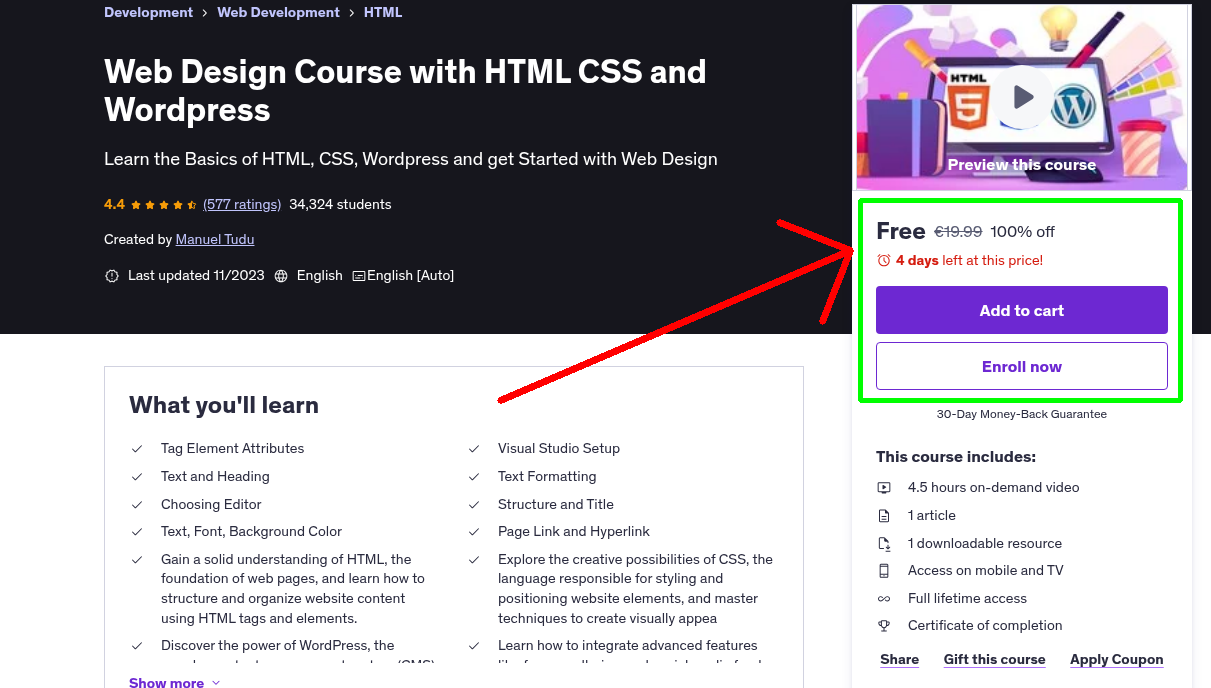1211x688 pixels.
Task: Click the '100% off' discount text
Action: [1023, 232]
